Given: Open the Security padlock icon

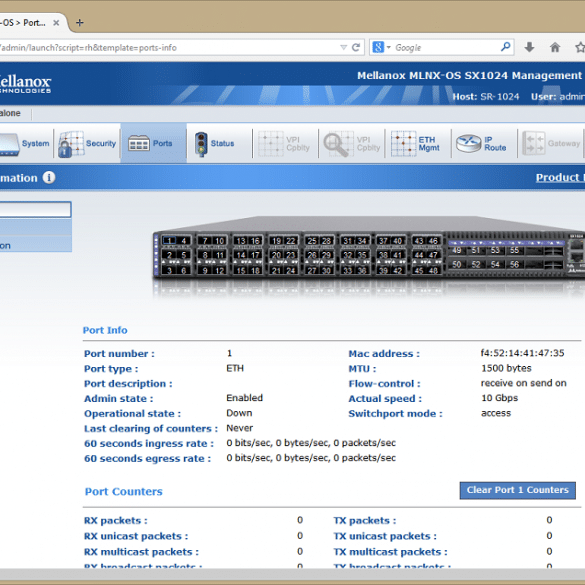Looking at the screenshot, I should click(x=70, y=144).
